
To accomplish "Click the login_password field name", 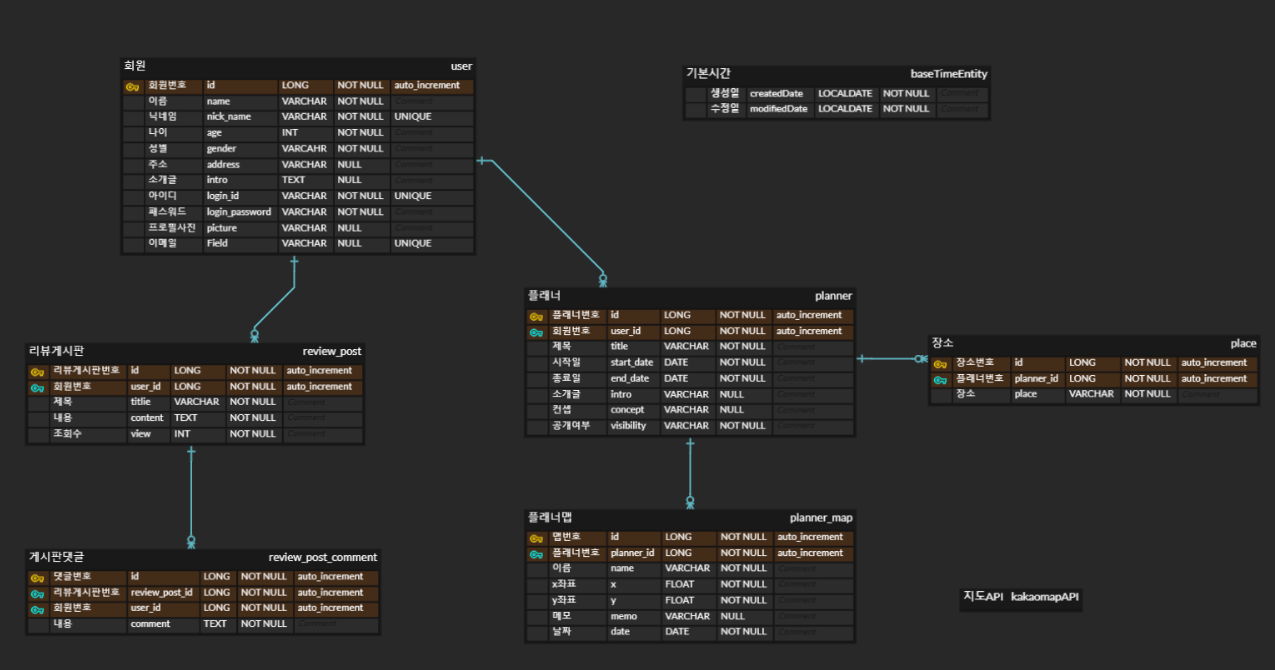I will point(239,212).
